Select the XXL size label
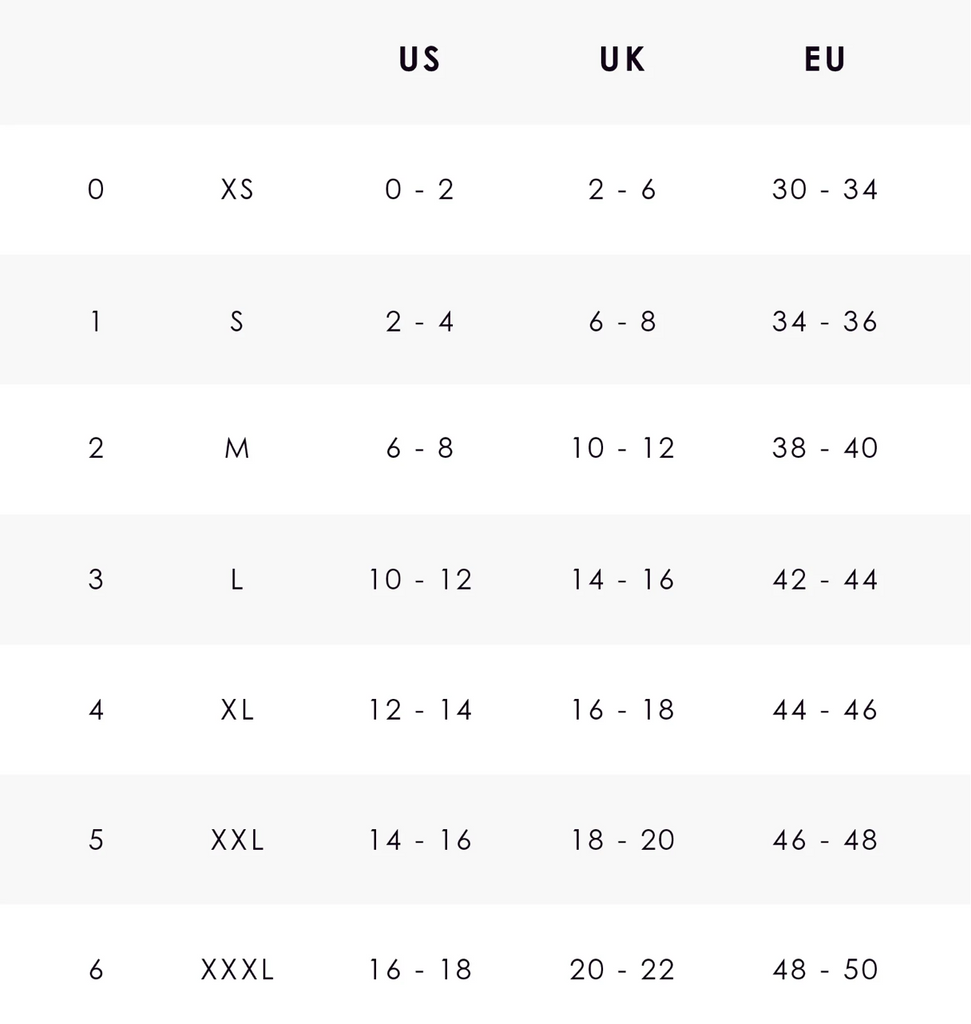971x1024 pixels. tap(237, 840)
